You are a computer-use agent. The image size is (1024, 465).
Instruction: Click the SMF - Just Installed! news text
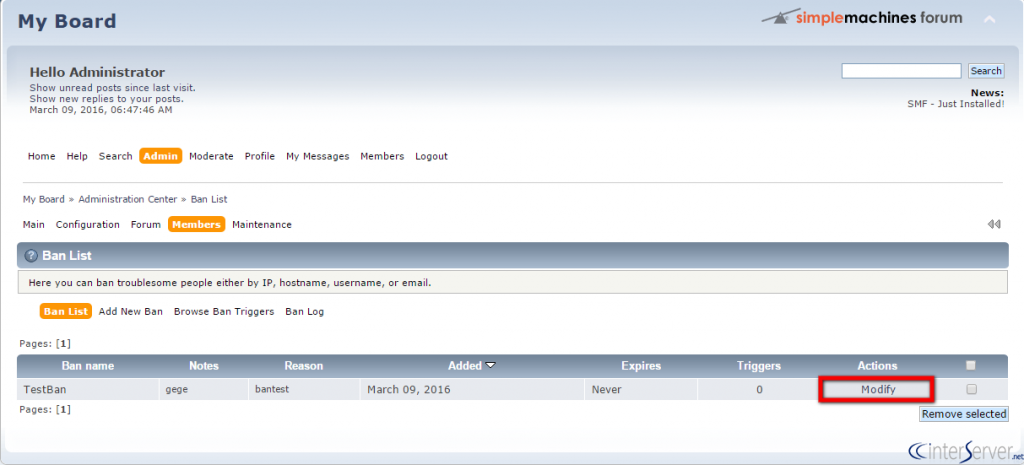955,104
